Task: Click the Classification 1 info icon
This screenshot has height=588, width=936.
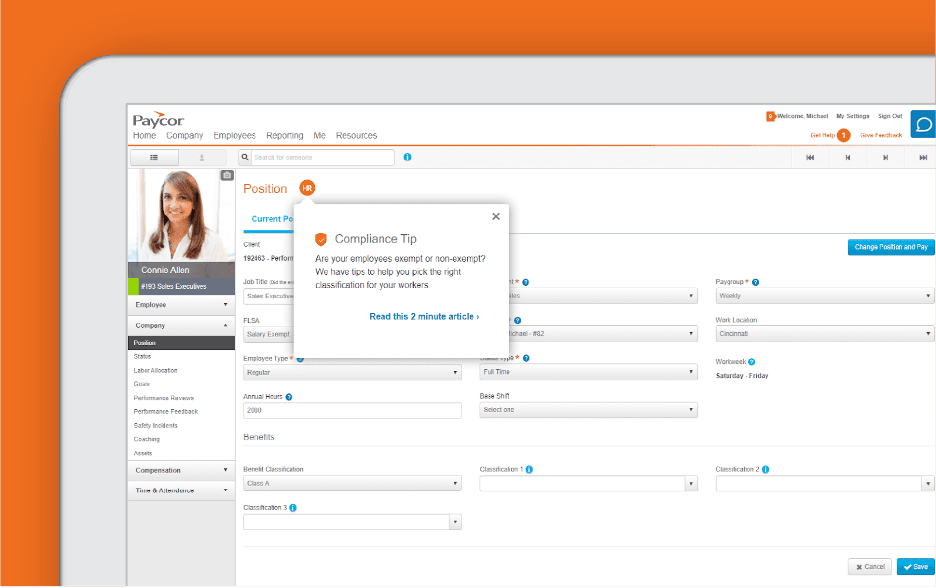Action: [x=529, y=469]
